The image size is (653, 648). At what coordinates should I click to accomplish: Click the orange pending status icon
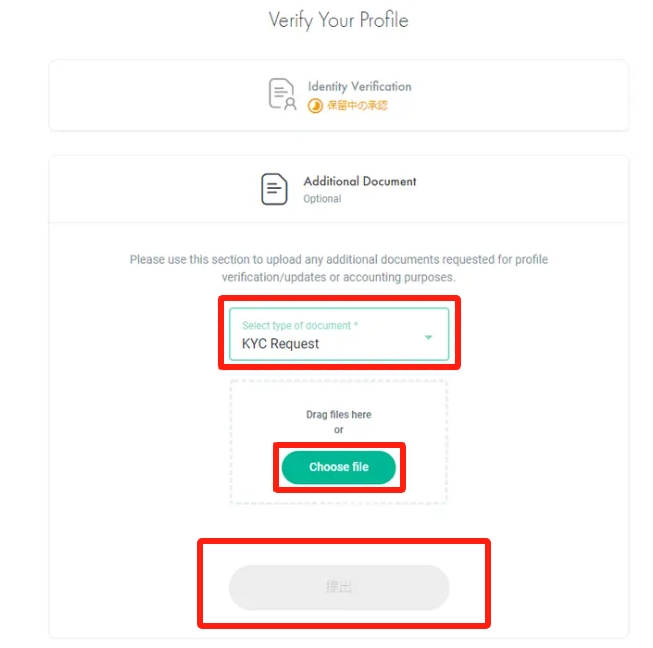coord(315,105)
